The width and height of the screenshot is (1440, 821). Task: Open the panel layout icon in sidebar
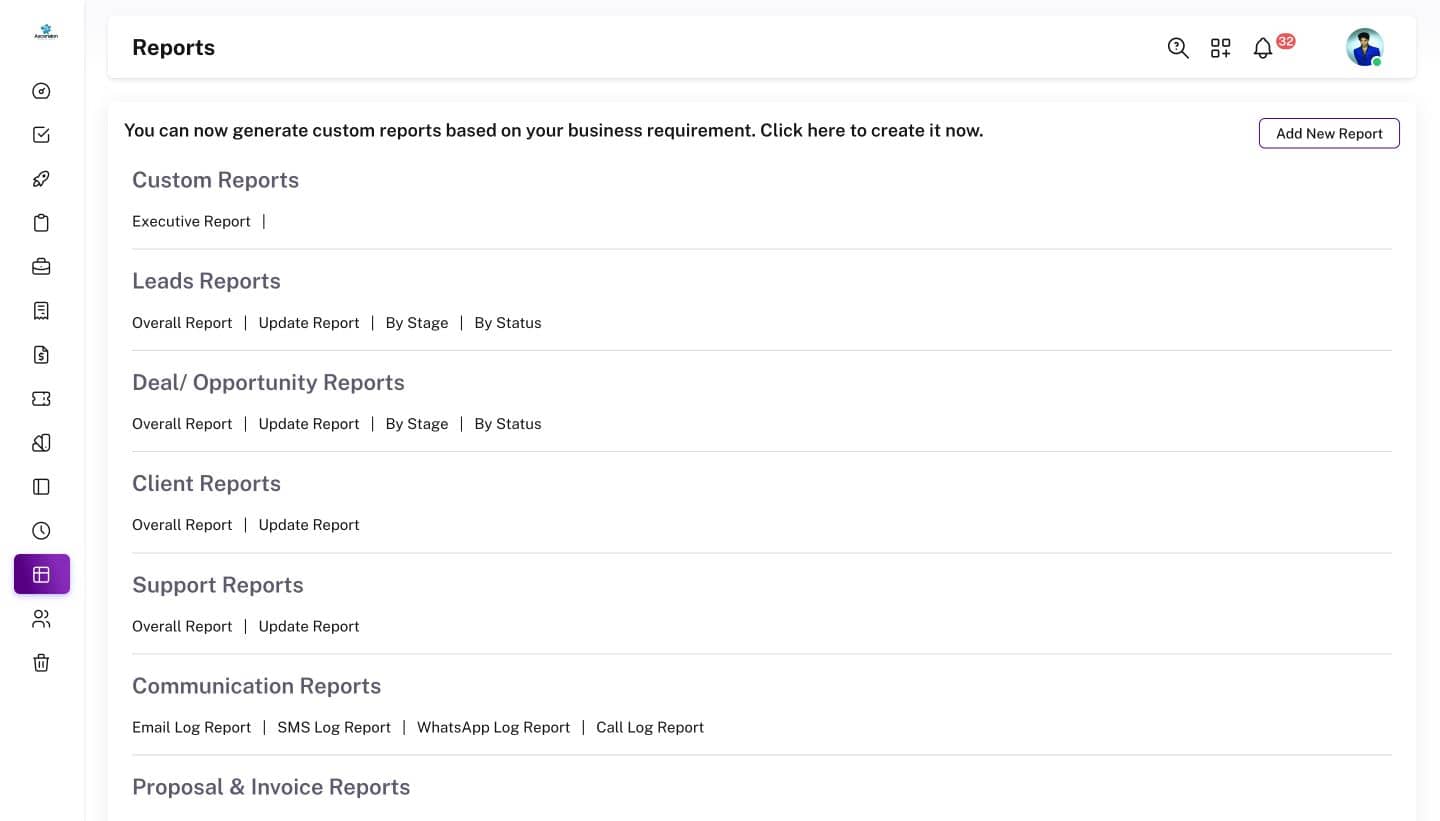[x=41, y=487]
